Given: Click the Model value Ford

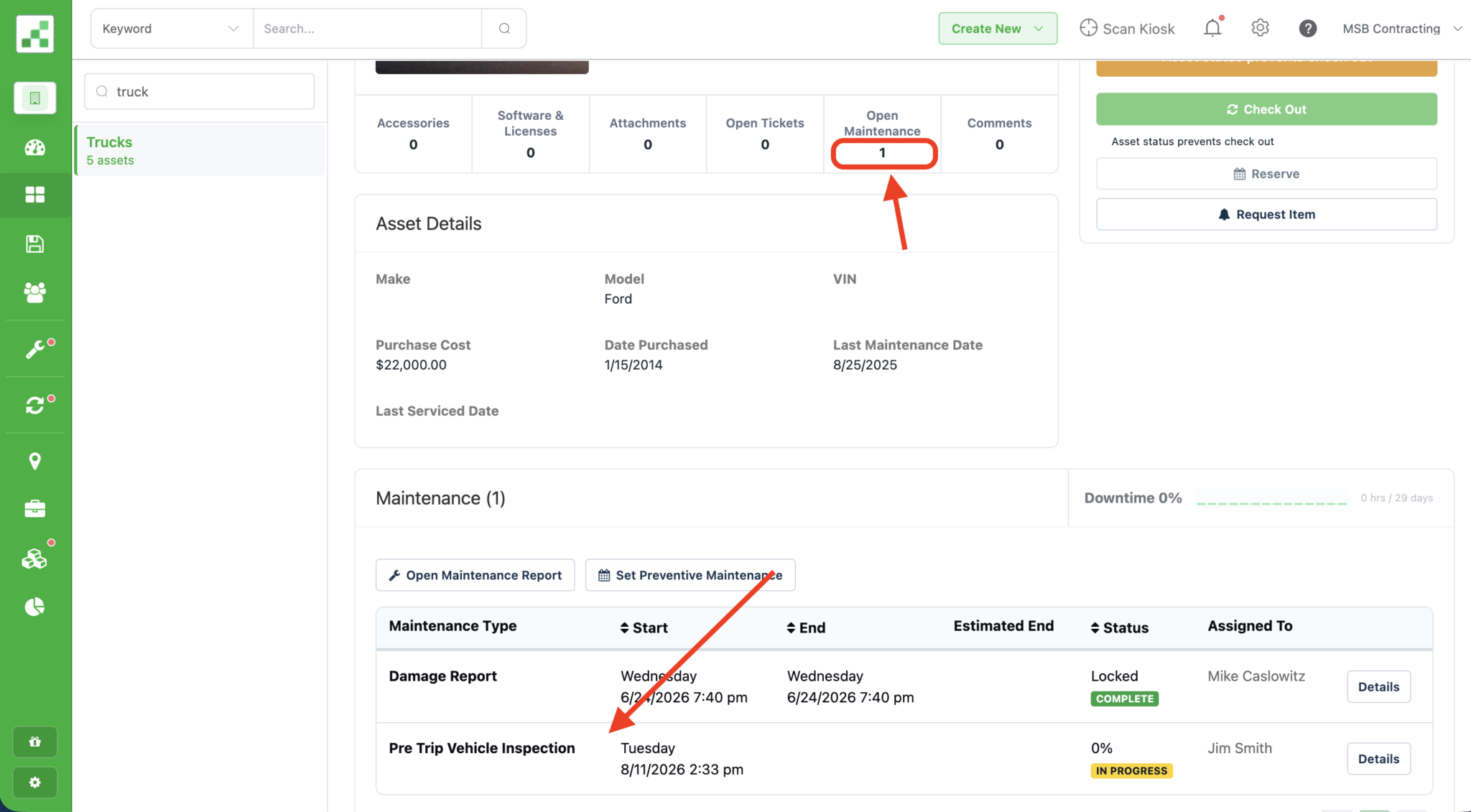Looking at the screenshot, I should (x=618, y=299).
